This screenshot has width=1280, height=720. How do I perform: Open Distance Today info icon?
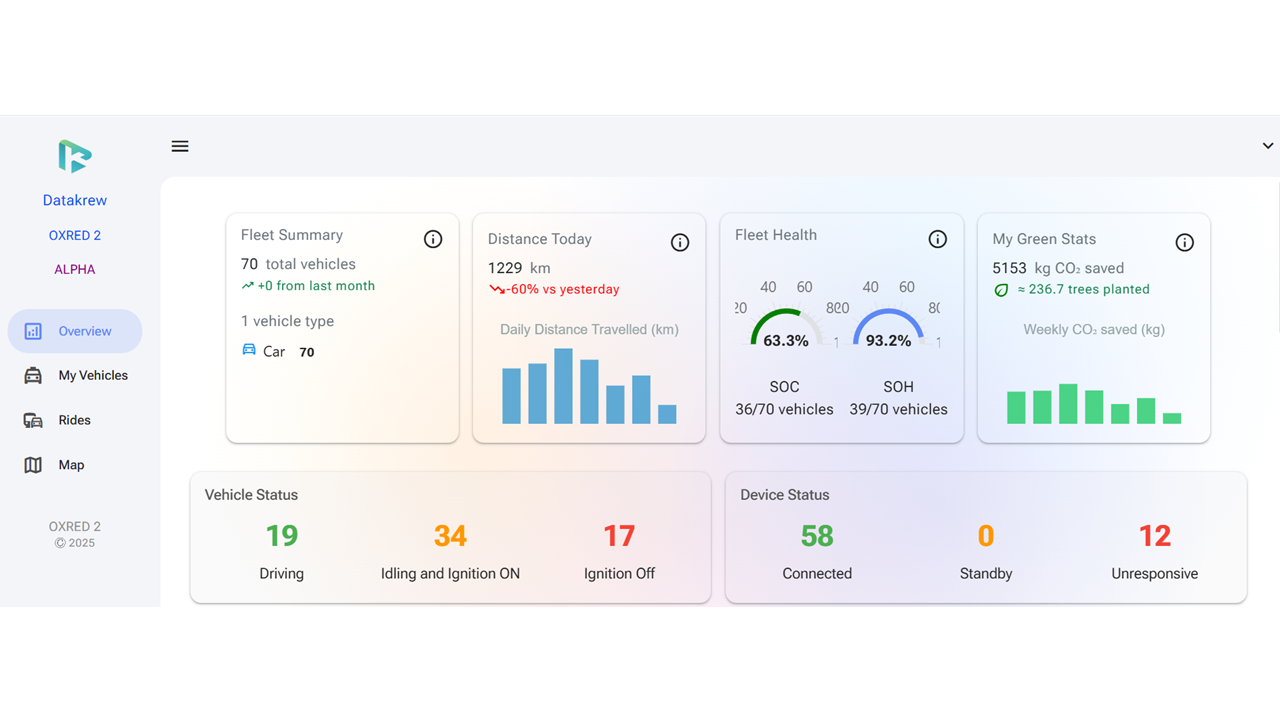click(680, 243)
